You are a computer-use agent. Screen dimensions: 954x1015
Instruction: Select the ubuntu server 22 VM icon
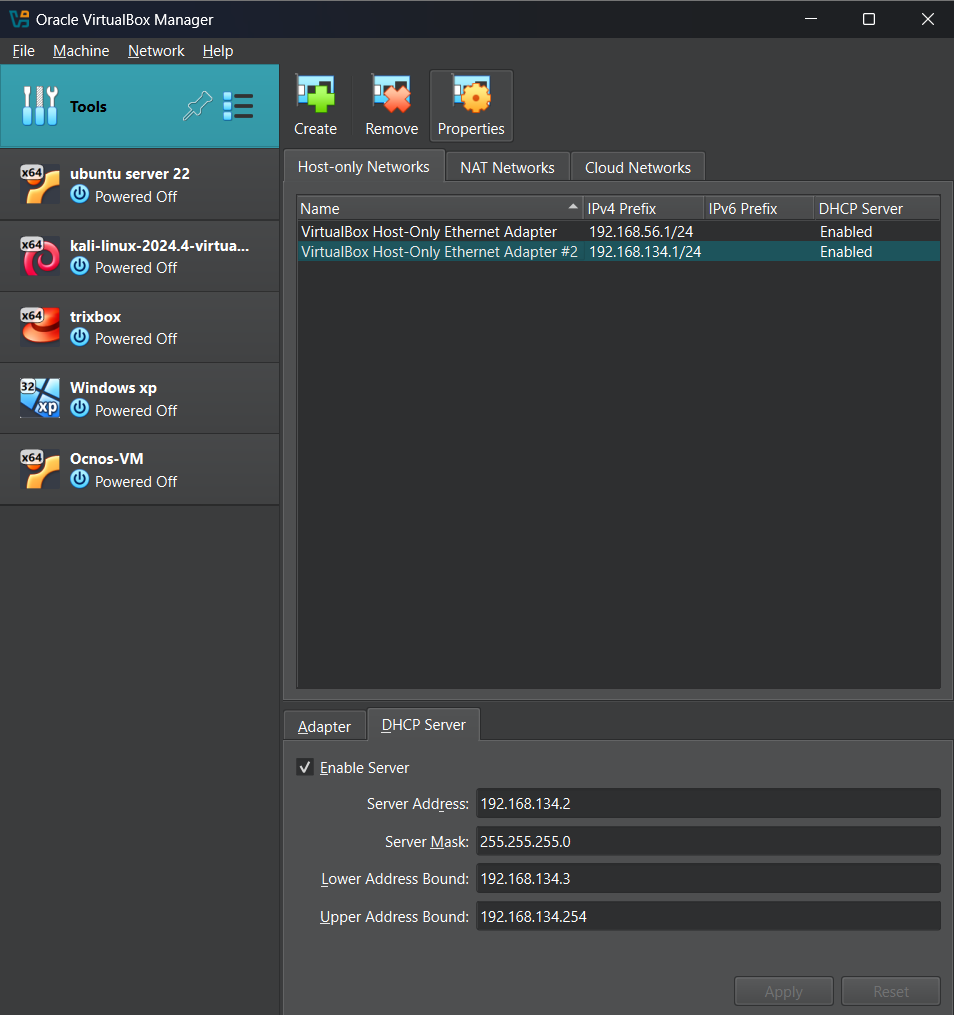point(39,185)
